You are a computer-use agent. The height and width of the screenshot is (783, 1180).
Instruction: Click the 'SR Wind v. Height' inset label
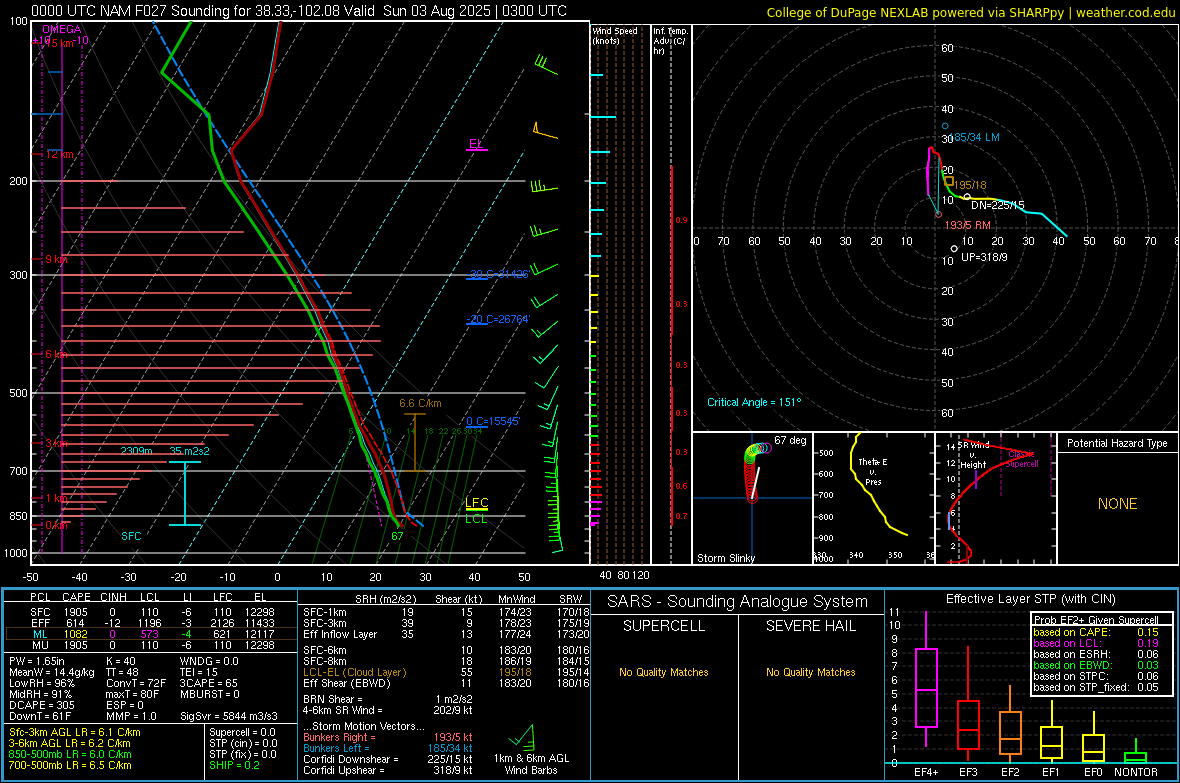[x=974, y=455]
